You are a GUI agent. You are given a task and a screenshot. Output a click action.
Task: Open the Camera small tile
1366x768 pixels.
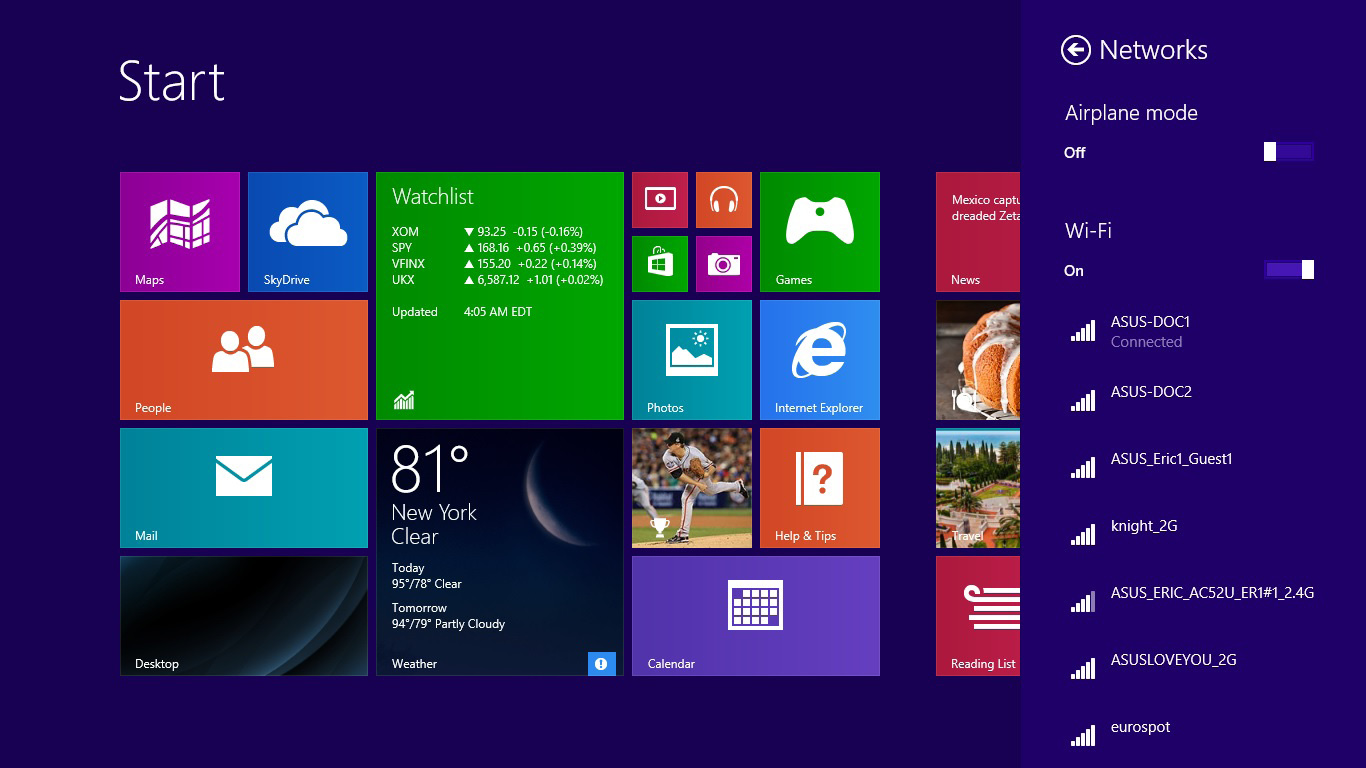(724, 264)
